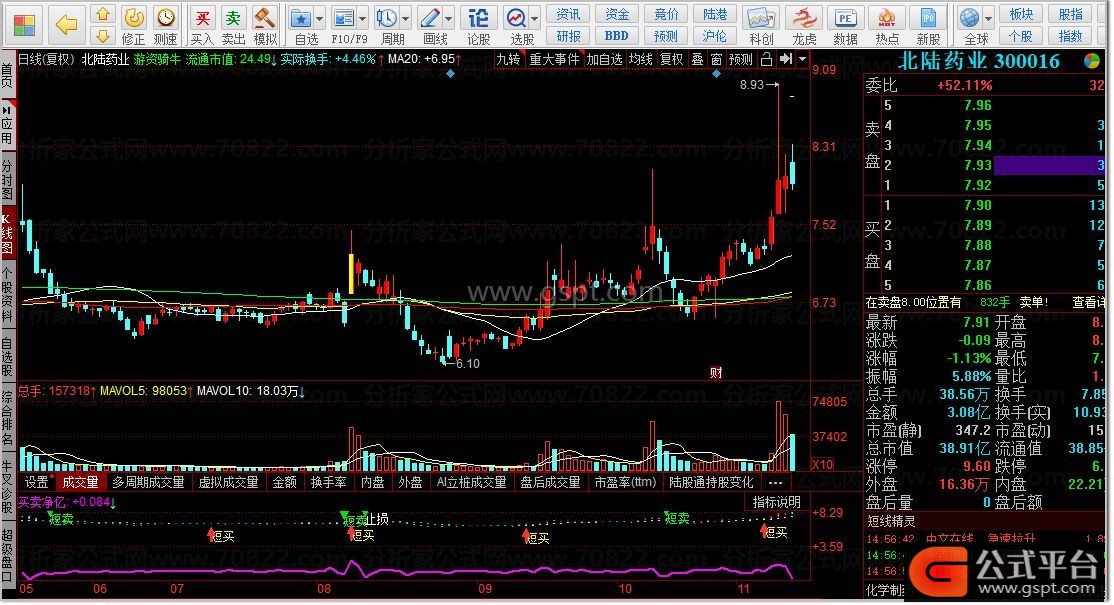Screen dimensions: 1114x605
Task: Open the 论股 stock discussion icon
Action: [x=478, y=18]
